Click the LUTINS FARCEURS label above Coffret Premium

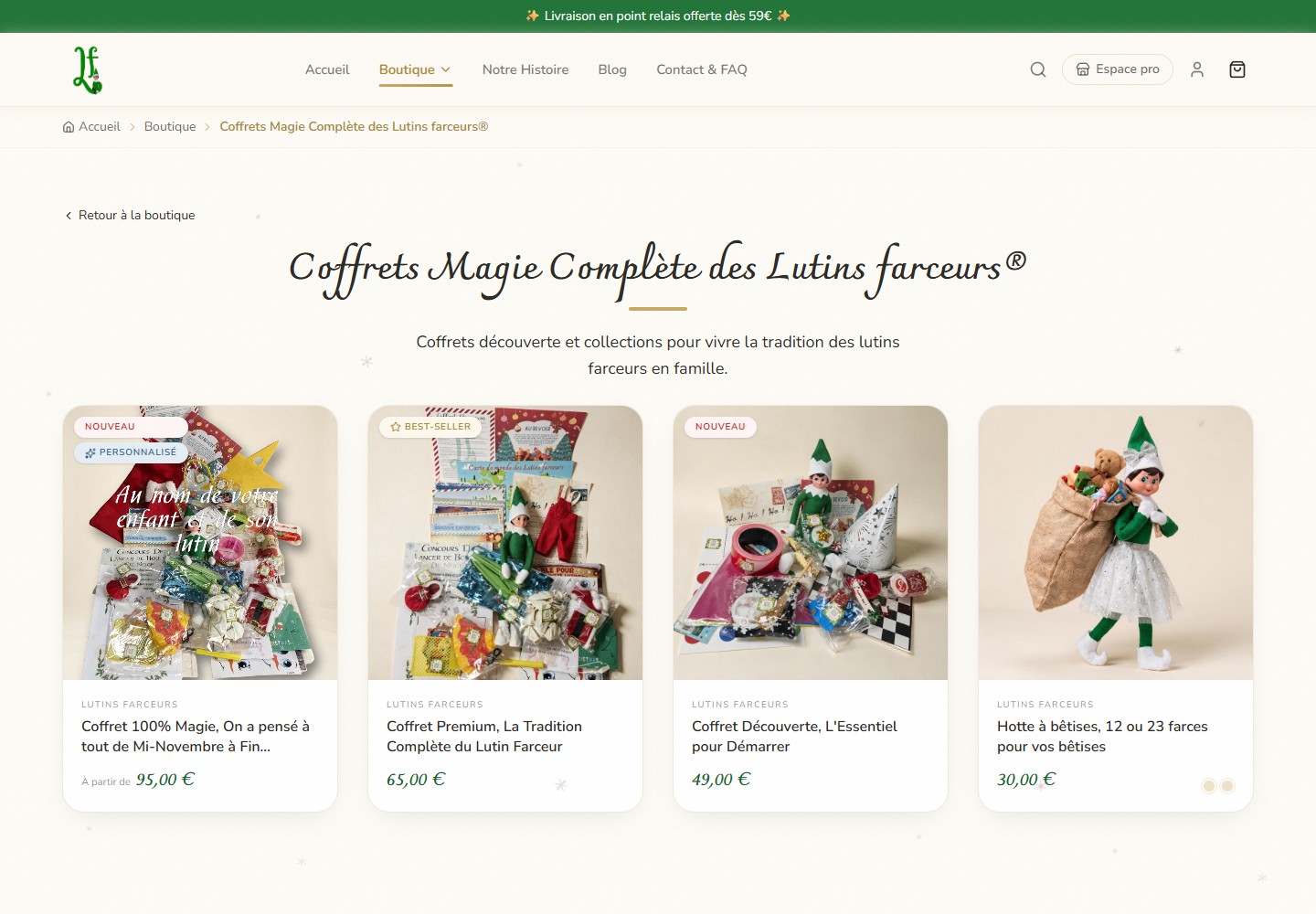[x=435, y=705]
